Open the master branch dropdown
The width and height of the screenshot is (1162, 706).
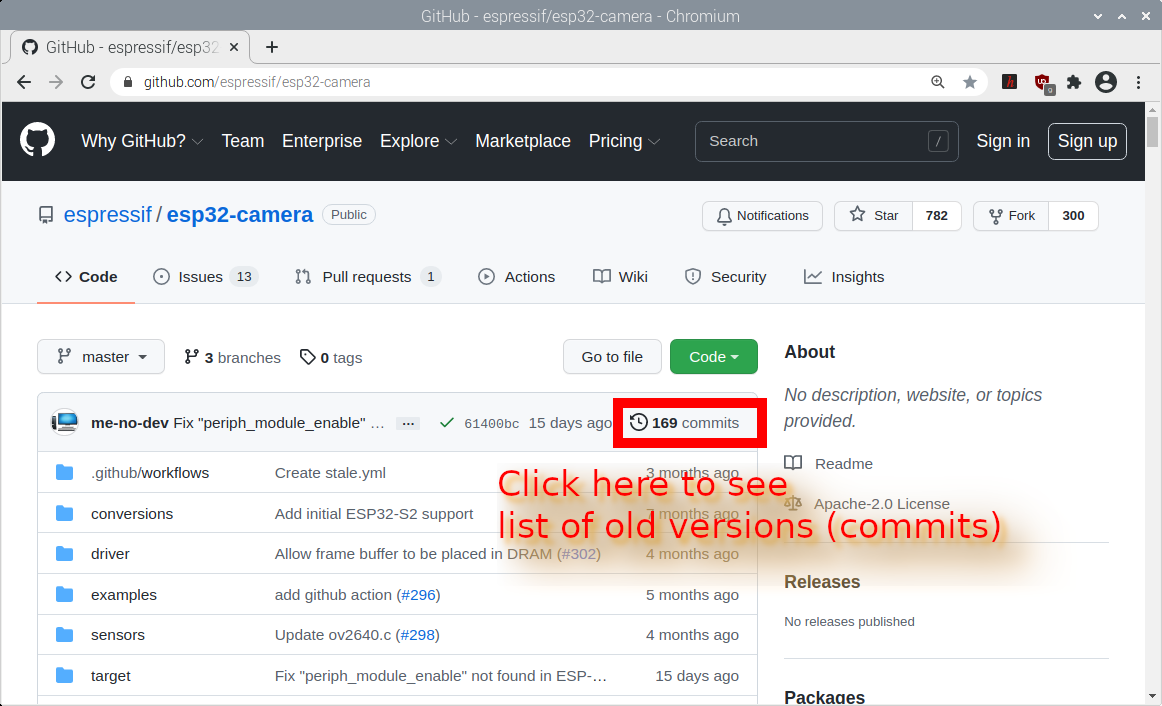click(101, 357)
